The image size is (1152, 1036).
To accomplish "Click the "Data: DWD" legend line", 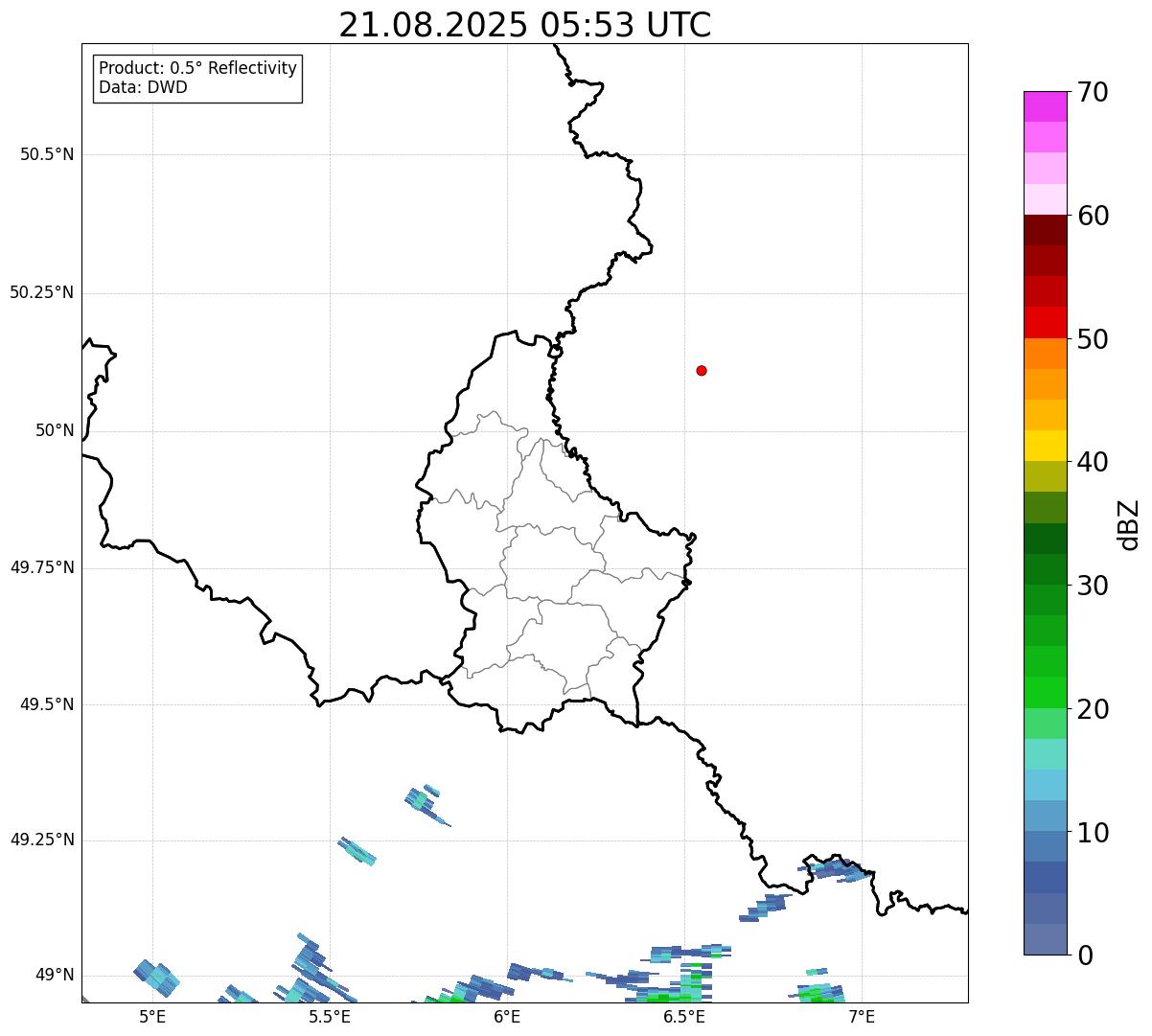I will click(143, 87).
